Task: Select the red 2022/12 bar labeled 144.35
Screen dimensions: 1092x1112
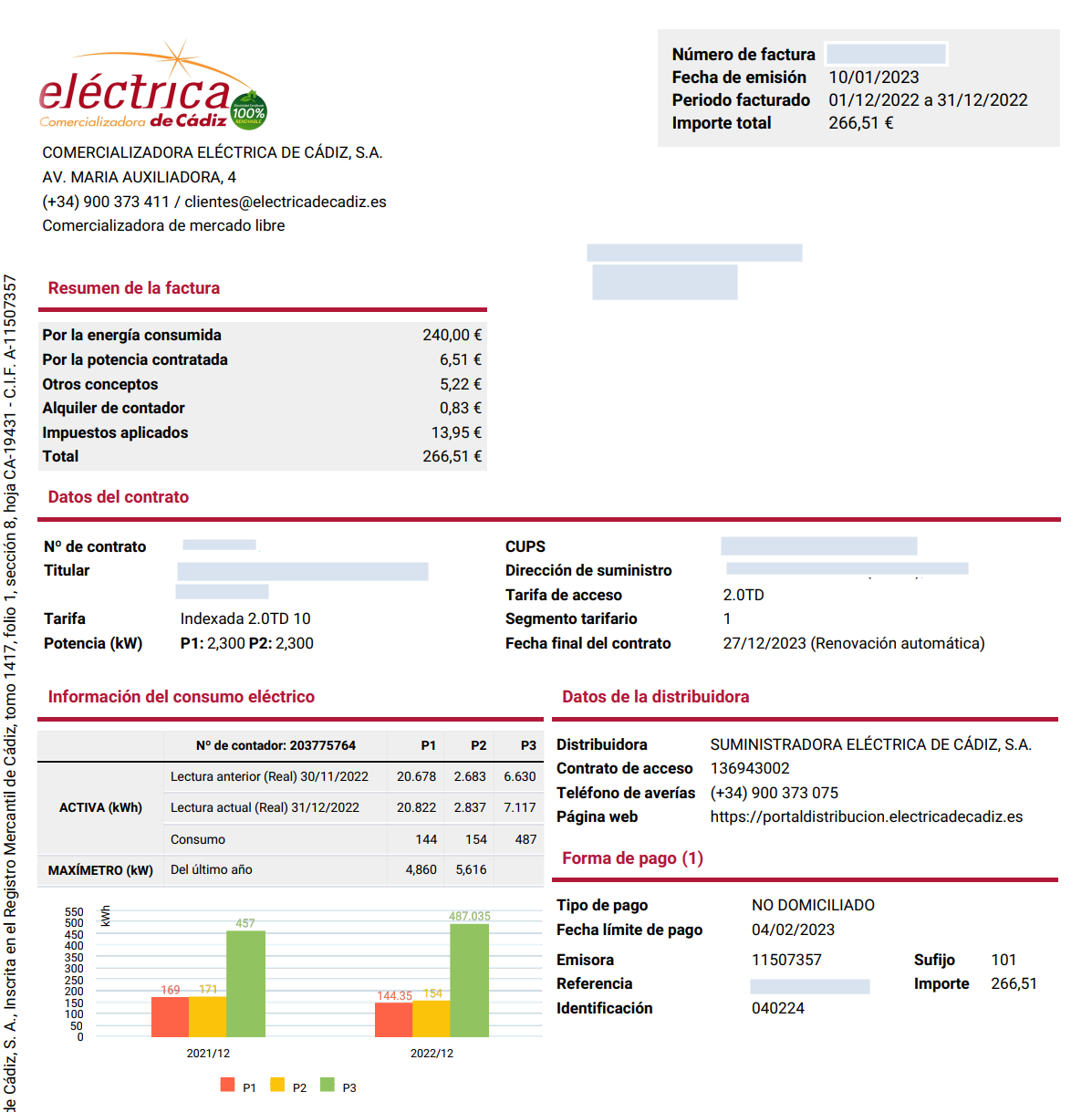Action: point(393,1020)
